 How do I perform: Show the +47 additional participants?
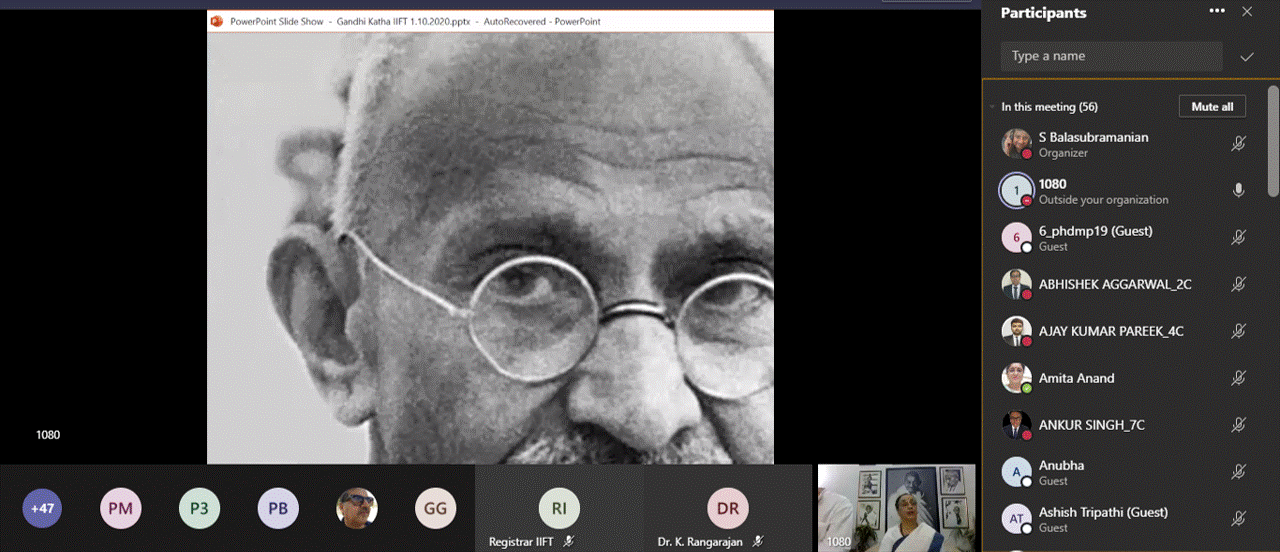pos(42,508)
